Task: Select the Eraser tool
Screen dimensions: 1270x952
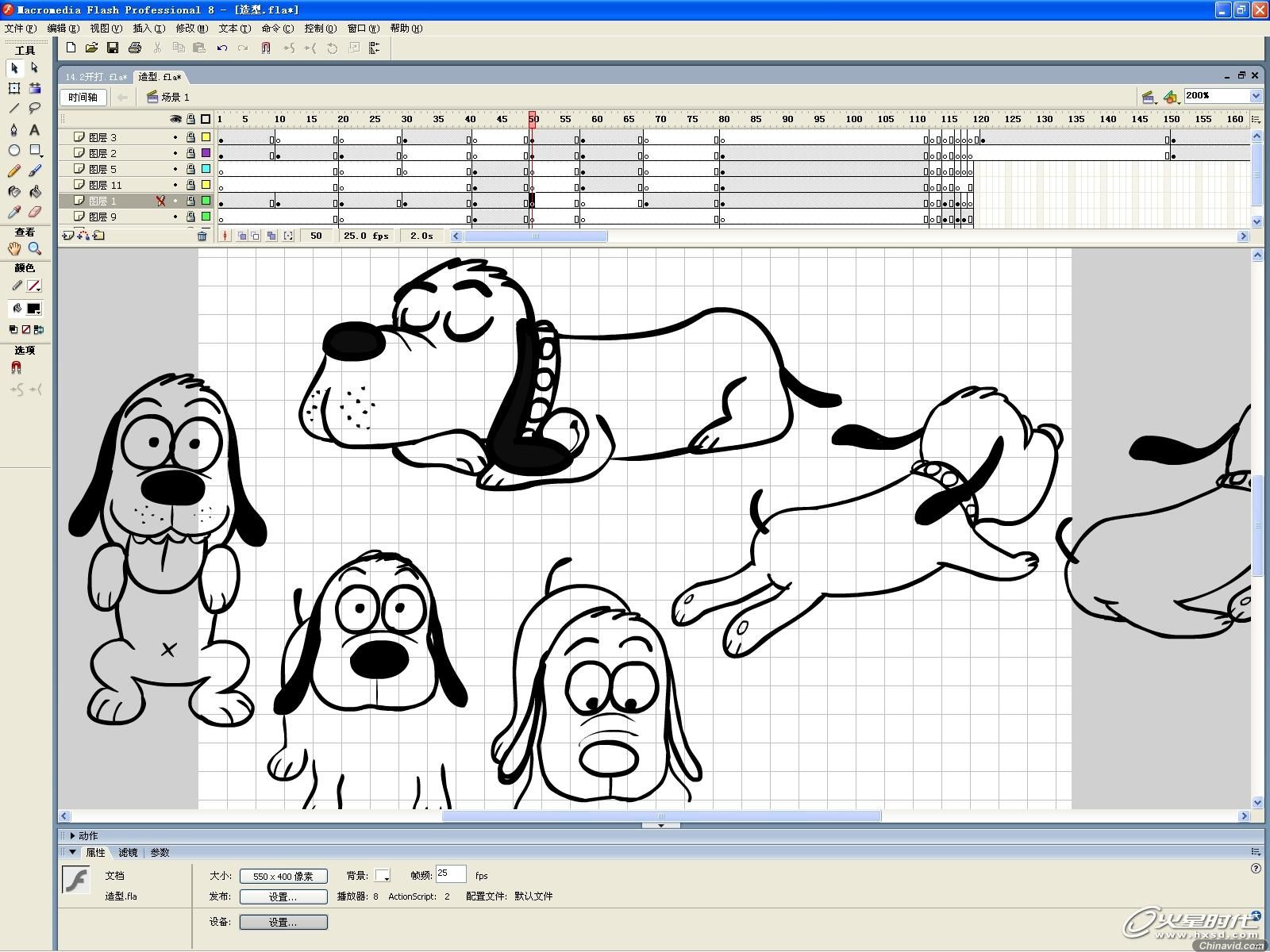Action: click(35, 212)
